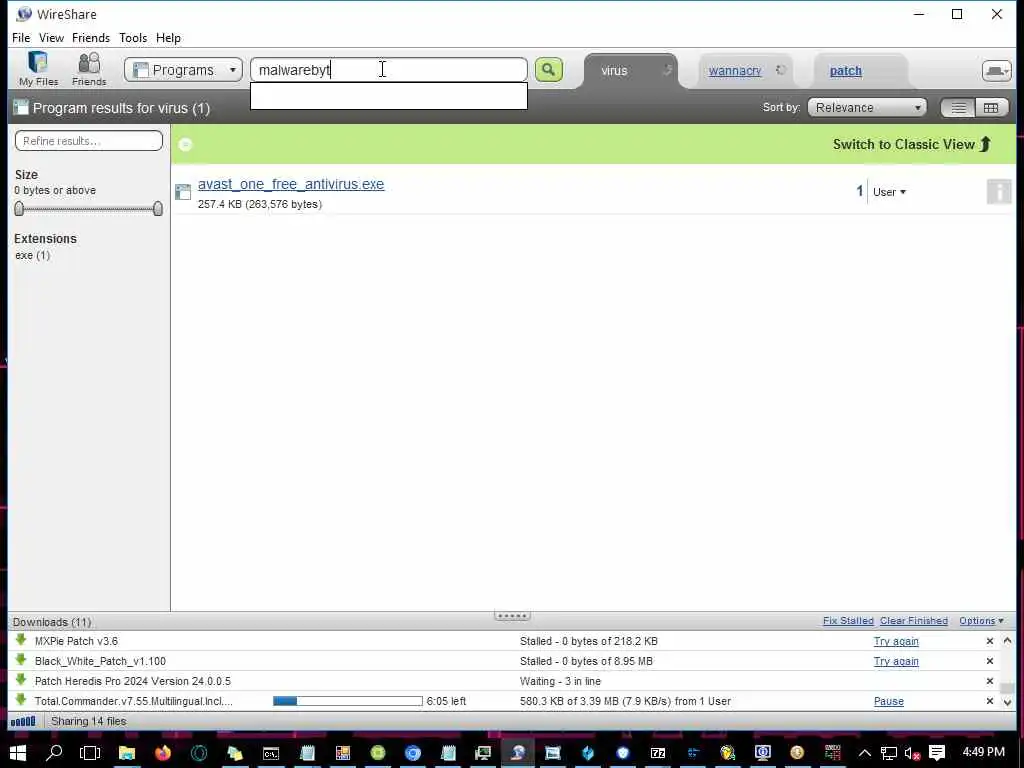
Task: Open the Friends panel
Action: [x=89, y=69]
